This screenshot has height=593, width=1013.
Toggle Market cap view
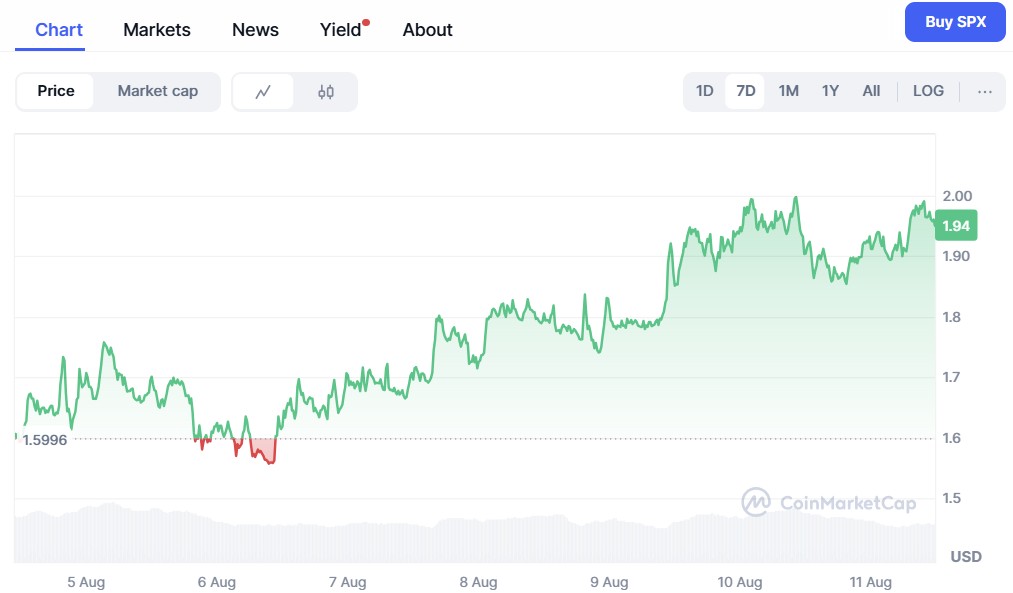158,91
